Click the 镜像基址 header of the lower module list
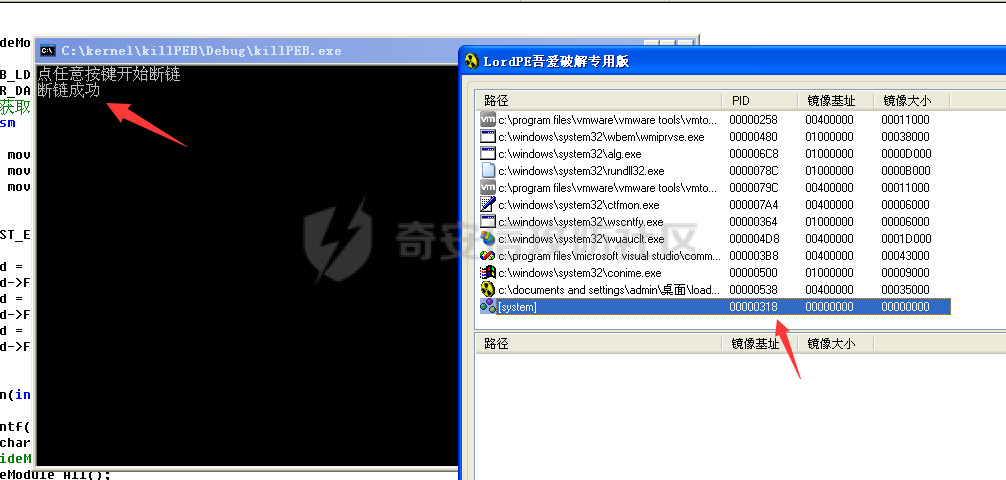The width and height of the screenshot is (1006, 480). [x=760, y=344]
